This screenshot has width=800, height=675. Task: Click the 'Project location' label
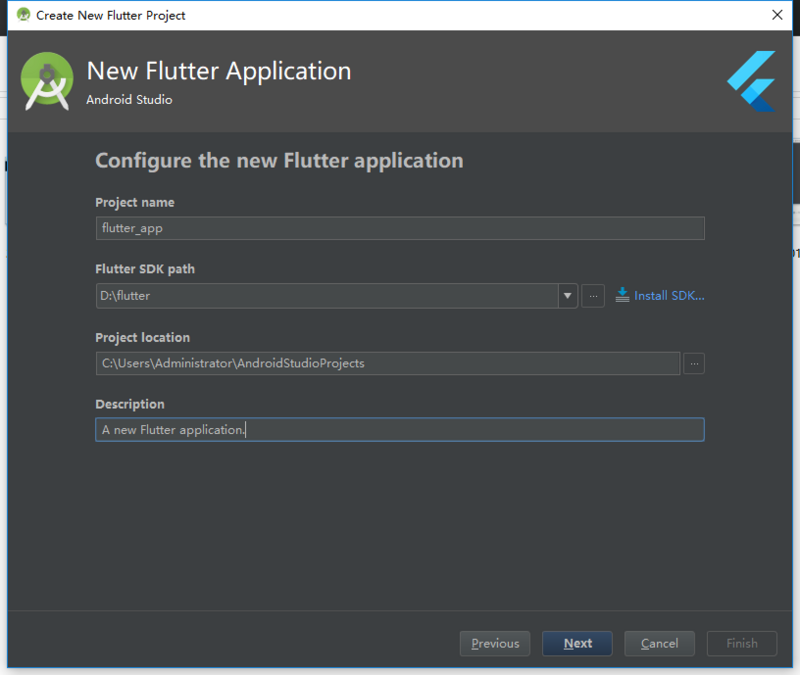[x=142, y=338]
